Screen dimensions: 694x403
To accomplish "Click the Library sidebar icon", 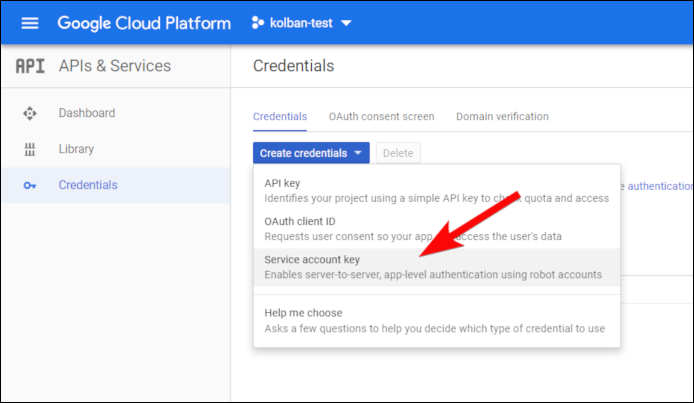I will click(30, 150).
